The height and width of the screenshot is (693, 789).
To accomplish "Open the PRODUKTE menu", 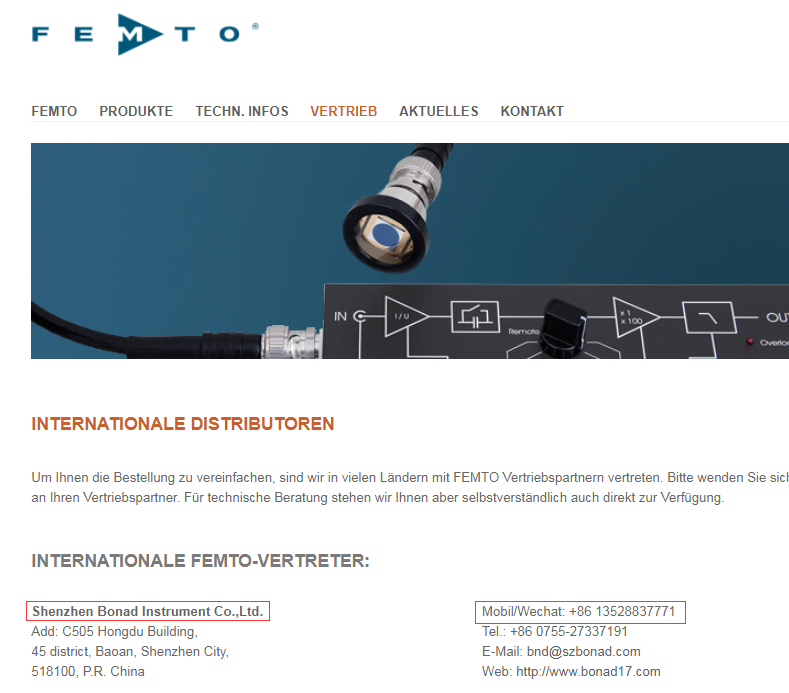I will coord(136,111).
